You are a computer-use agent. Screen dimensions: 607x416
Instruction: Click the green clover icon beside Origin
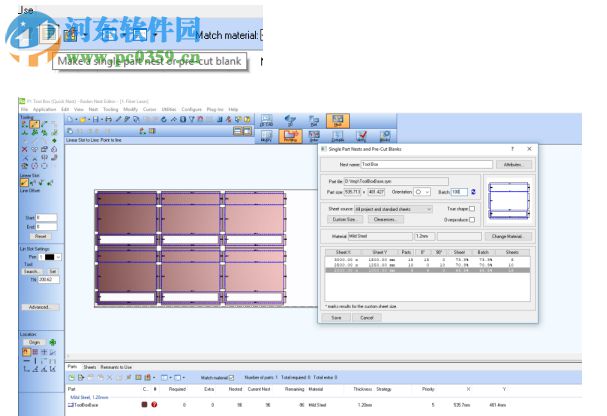(x=52, y=342)
